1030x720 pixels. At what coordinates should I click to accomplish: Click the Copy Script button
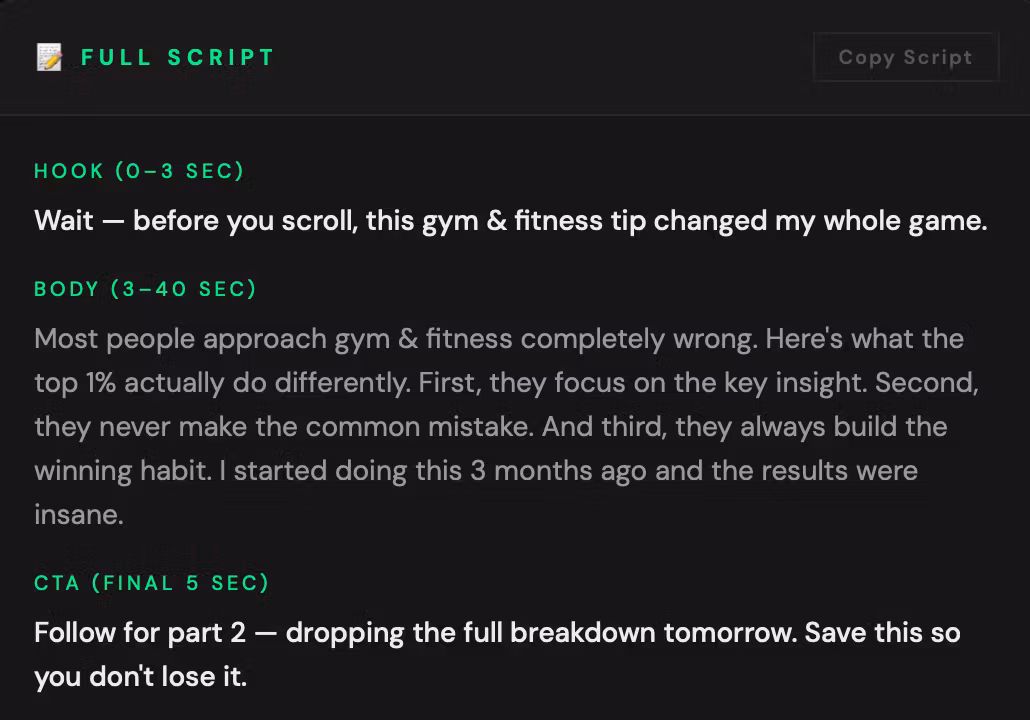pyautogui.click(x=906, y=57)
